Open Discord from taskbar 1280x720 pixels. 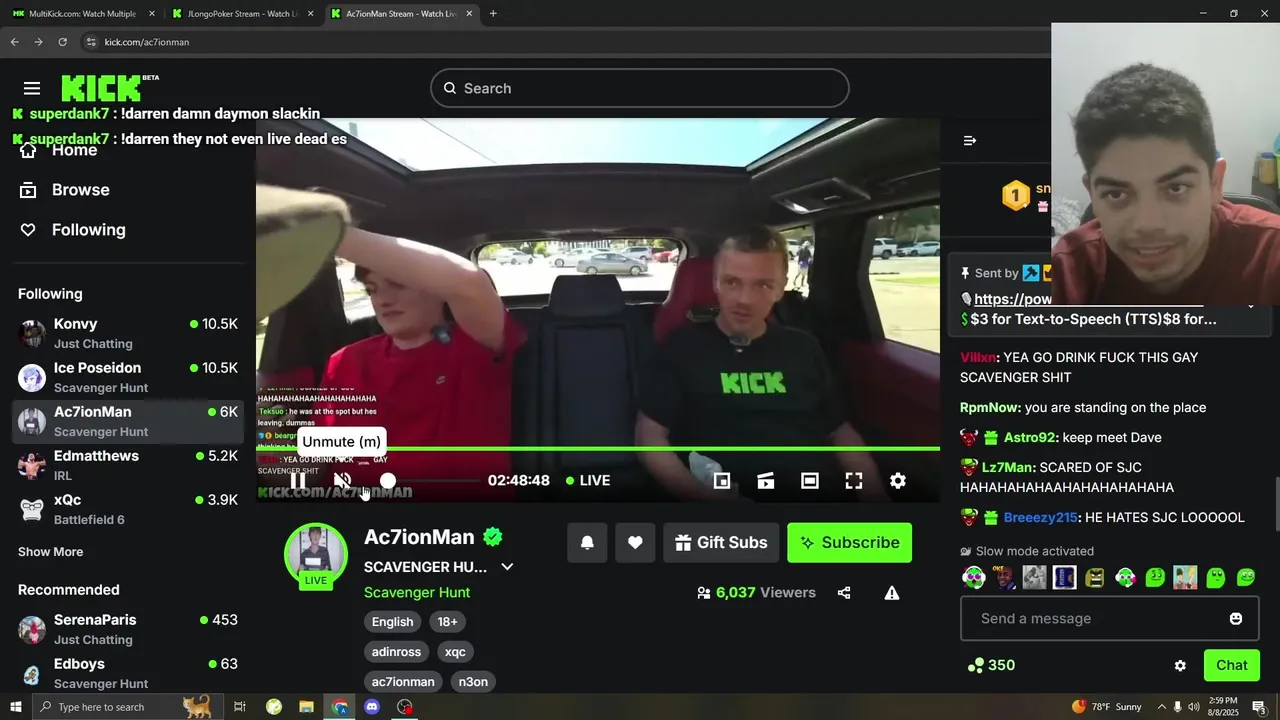click(x=372, y=707)
